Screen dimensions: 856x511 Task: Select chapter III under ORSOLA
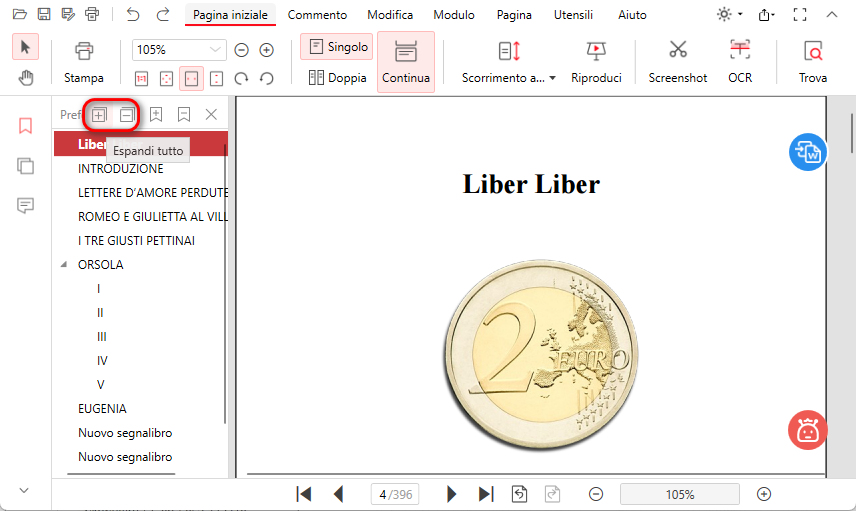(102, 337)
